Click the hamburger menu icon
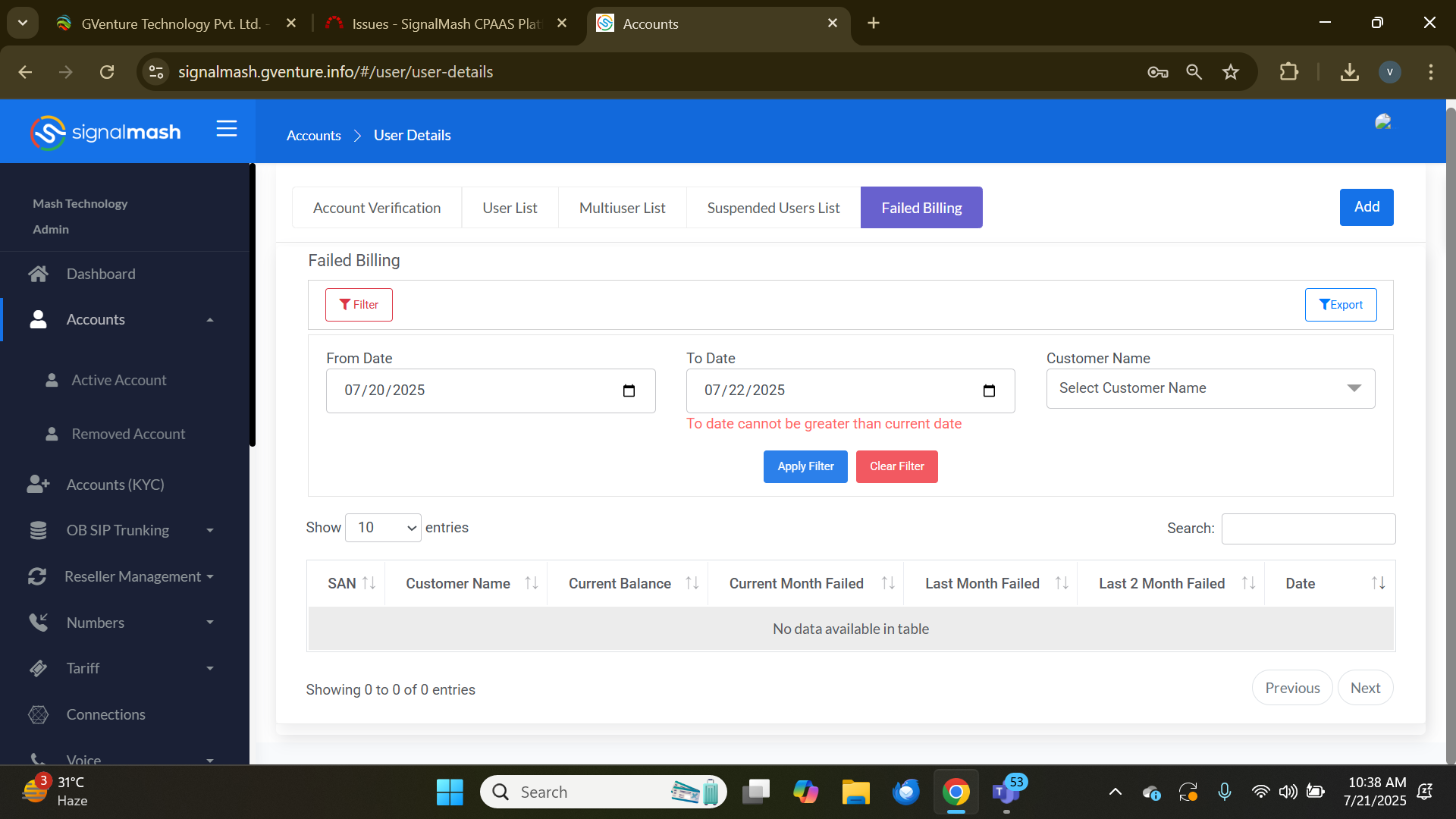The width and height of the screenshot is (1456, 819). [x=227, y=129]
